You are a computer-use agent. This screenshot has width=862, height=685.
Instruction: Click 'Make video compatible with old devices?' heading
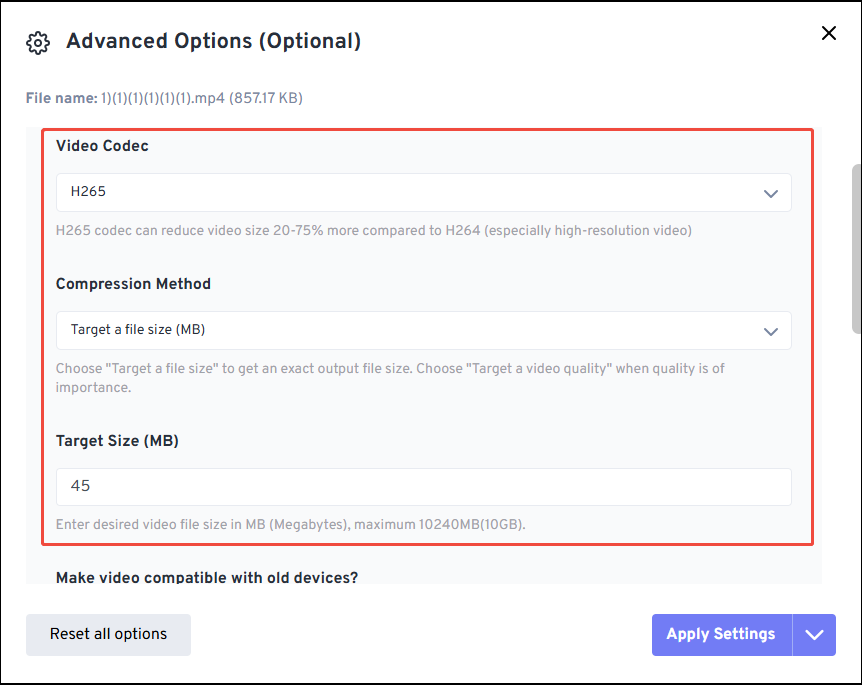[x=207, y=577]
